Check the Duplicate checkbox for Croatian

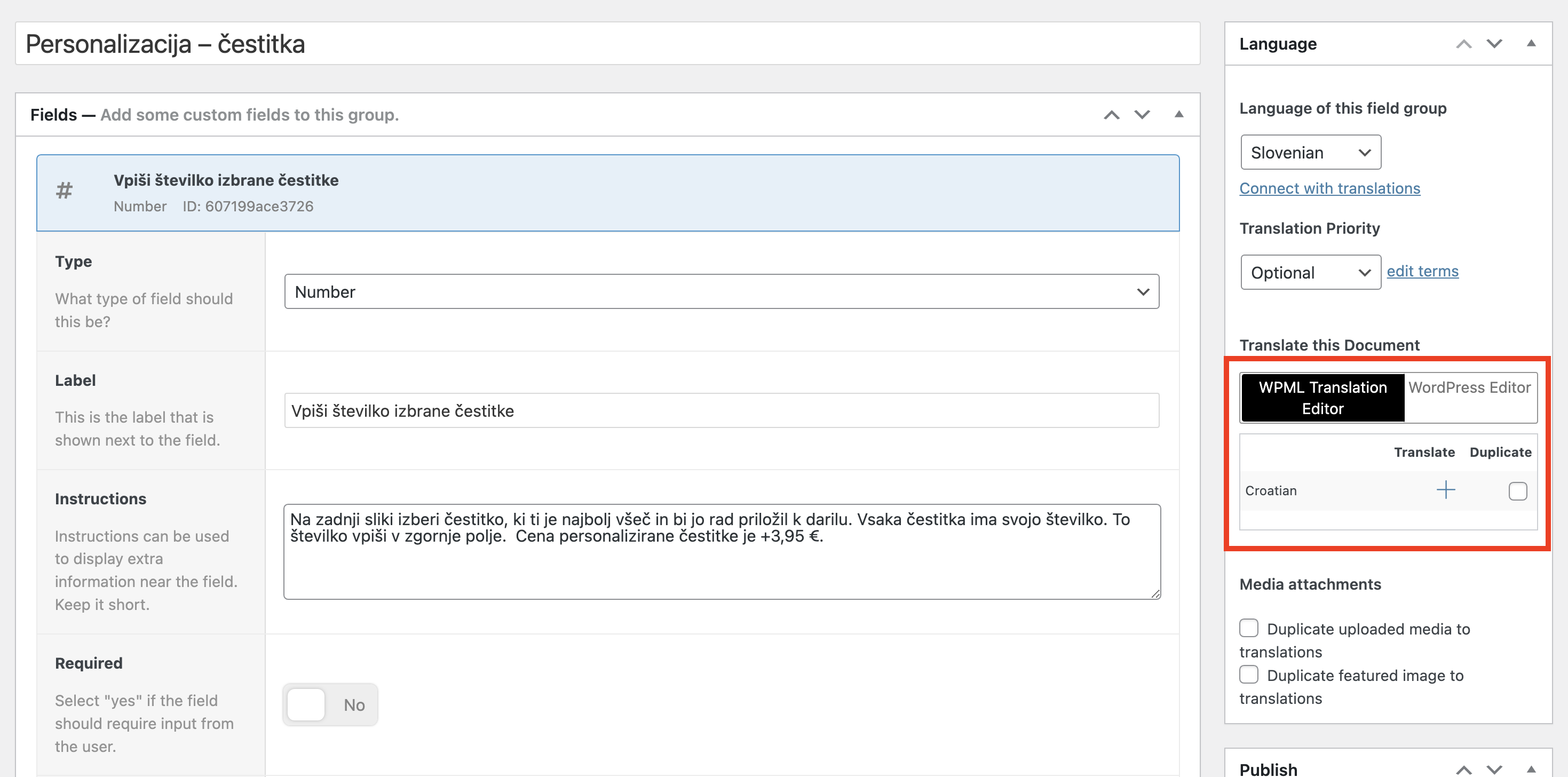[x=1517, y=490]
